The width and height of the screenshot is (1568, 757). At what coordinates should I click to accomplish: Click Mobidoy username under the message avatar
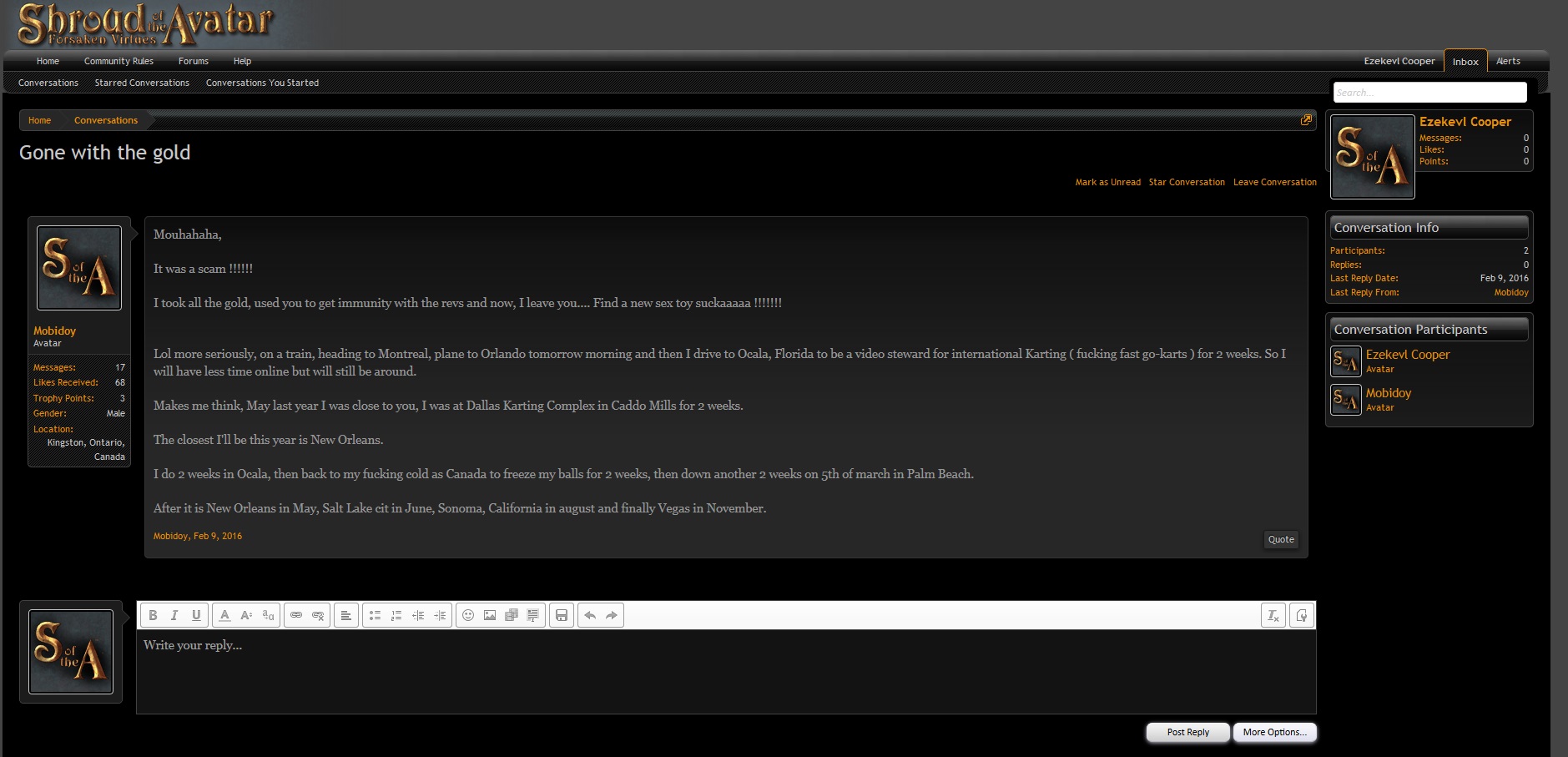(x=54, y=331)
